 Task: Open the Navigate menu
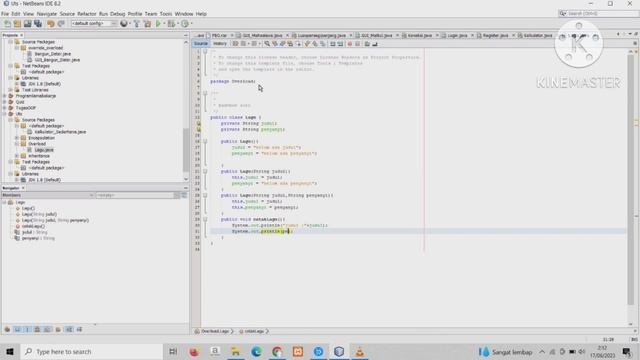click(47, 14)
